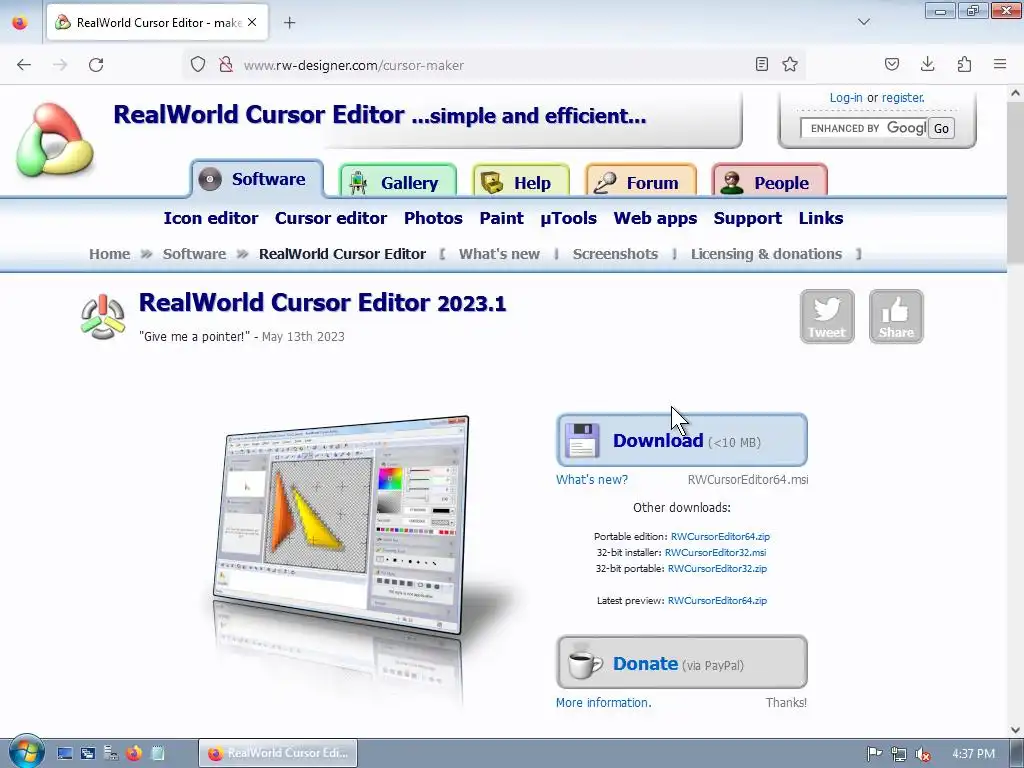Click the Donate via PayPal button
This screenshot has width=1024, height=768.
[x=682, y=662]
